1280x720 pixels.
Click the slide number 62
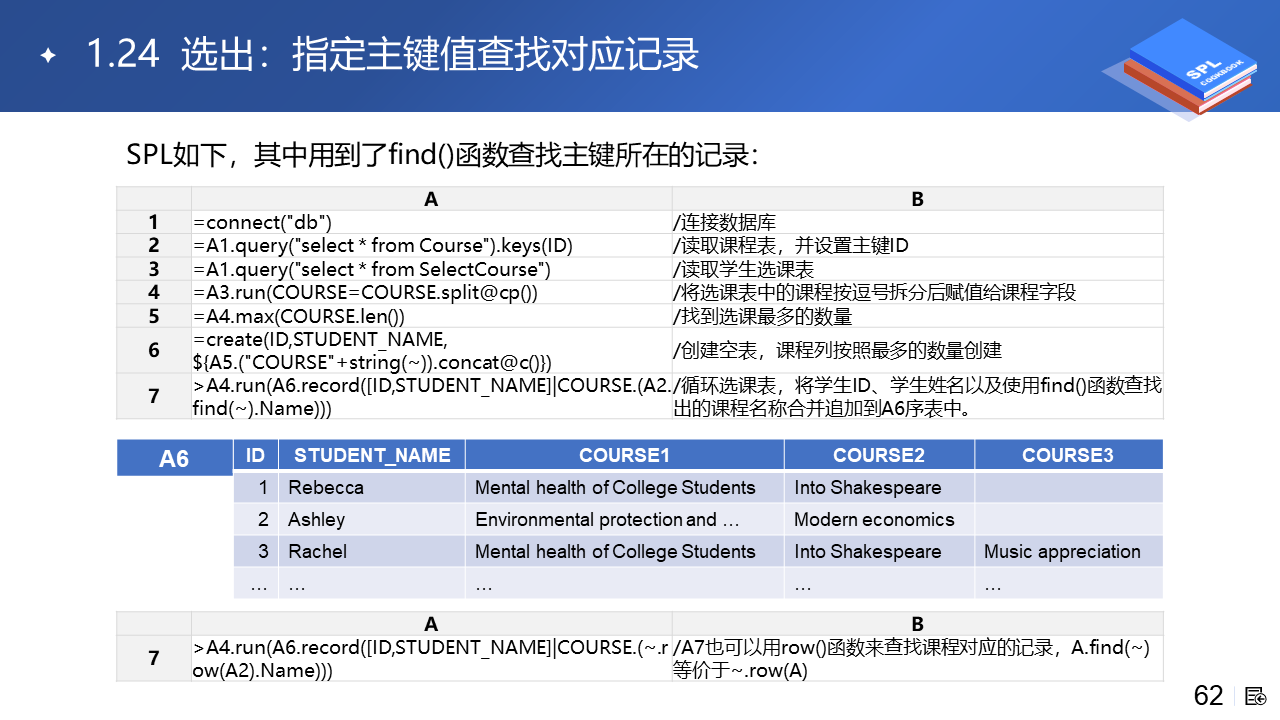point(1208,696)
